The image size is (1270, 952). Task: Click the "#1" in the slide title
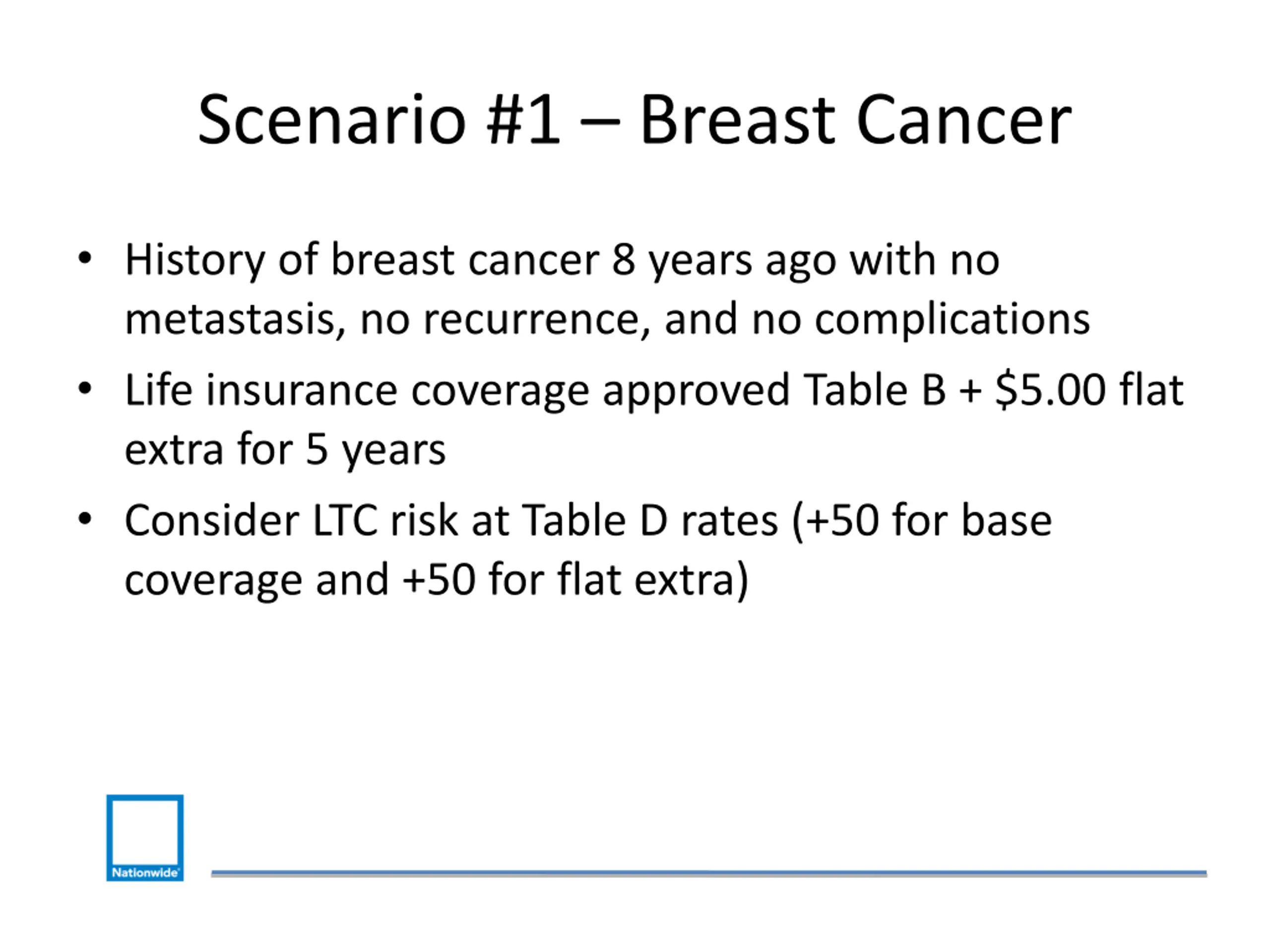coord(522,120)
